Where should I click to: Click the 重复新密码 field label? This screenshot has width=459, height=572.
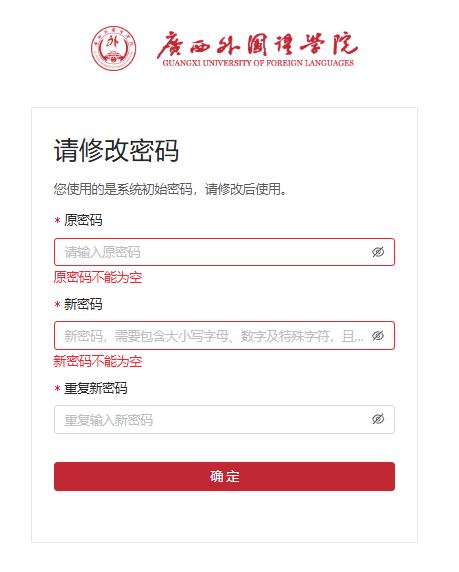click(96, 388)
